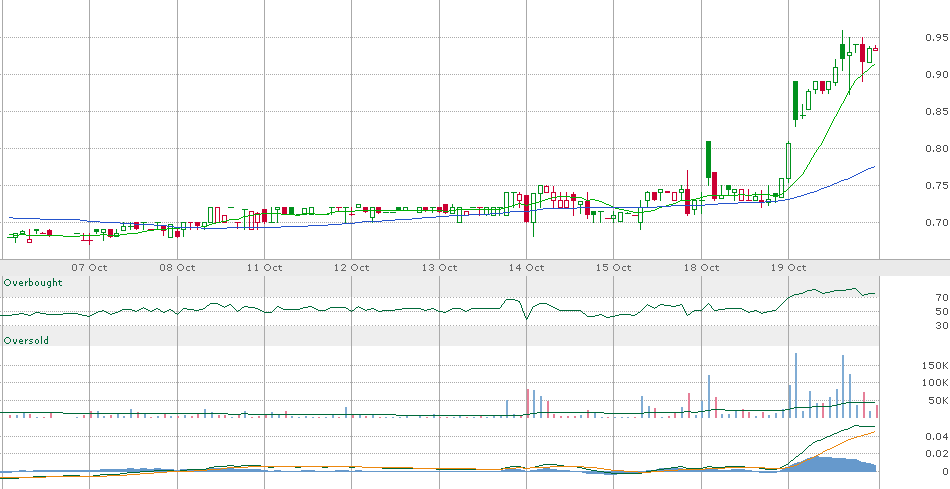This screenshot has width=950, height=489.
Task: Click the 100K volume axis label
Action: [935, 382]
